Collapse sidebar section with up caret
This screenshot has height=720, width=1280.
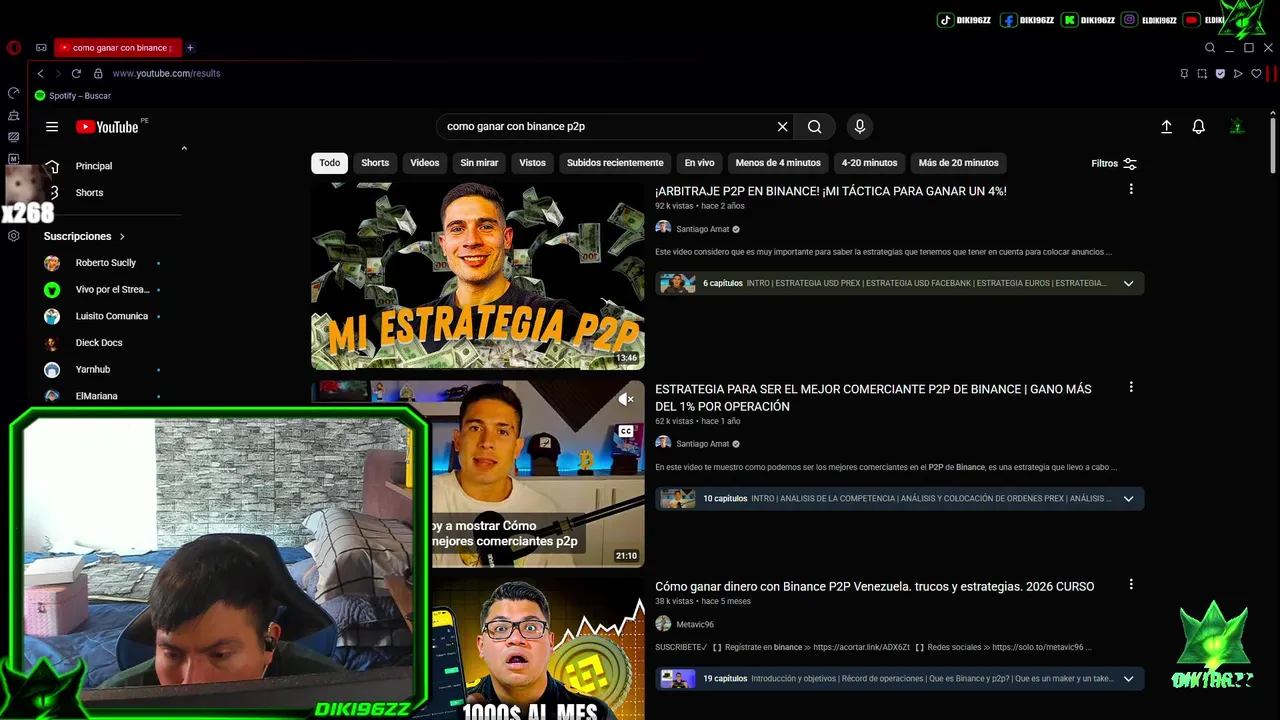tap(184, 148)
